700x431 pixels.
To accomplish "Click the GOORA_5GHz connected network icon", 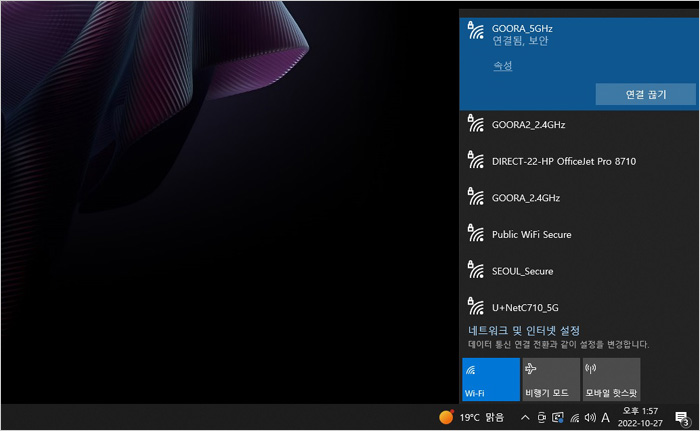I will (476, 32).
